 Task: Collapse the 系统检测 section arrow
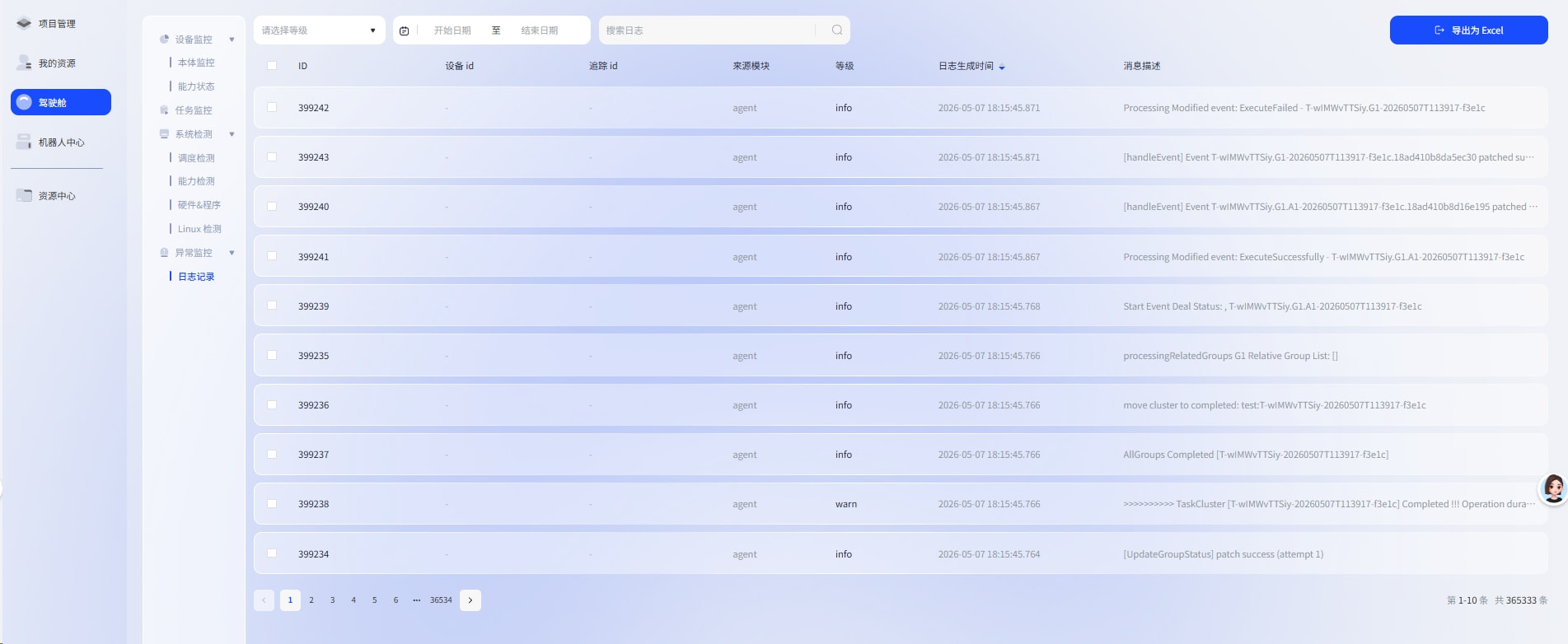coord(232,133)
